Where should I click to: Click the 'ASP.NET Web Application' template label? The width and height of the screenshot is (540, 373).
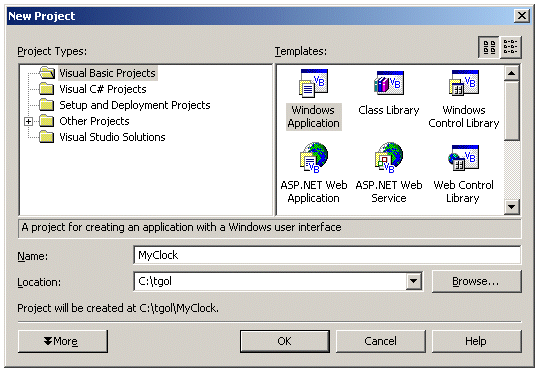coord(314,191)
